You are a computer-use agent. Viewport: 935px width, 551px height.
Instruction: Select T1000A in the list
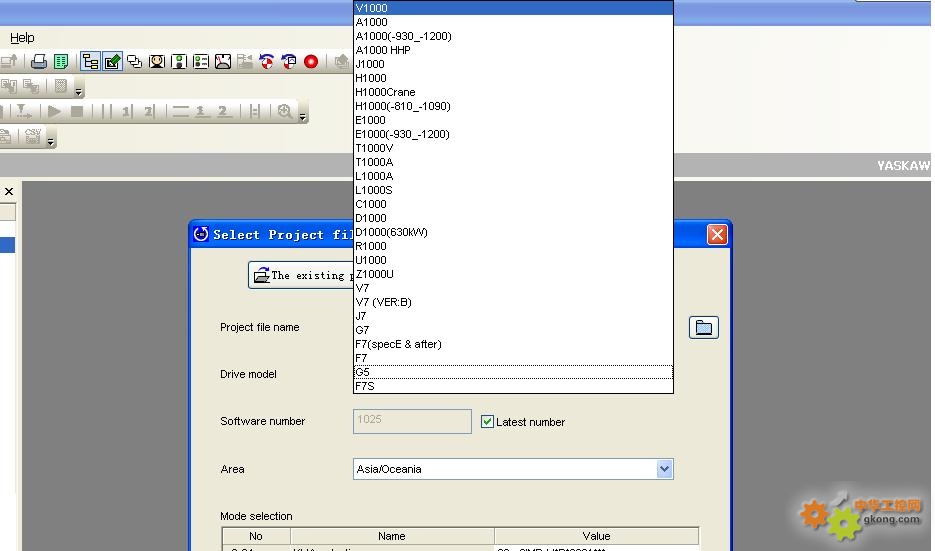click(513, 162)
